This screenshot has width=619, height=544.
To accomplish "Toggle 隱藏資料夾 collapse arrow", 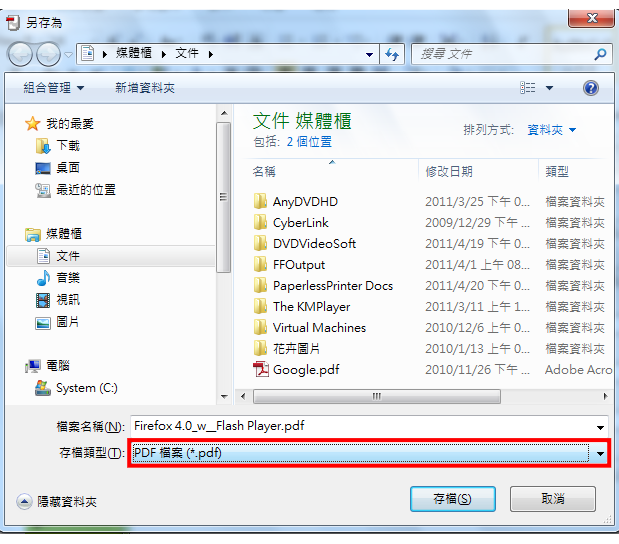I will pos(24,501).
